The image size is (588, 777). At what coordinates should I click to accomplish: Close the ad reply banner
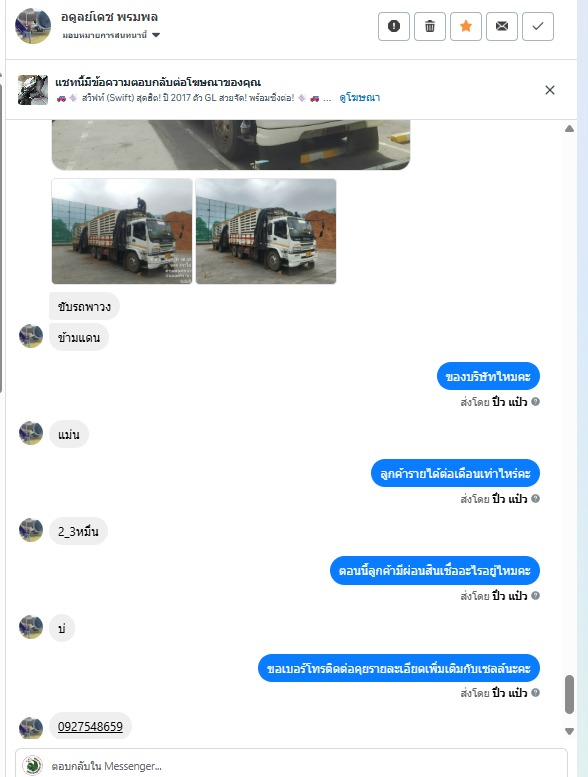(550, 90)
